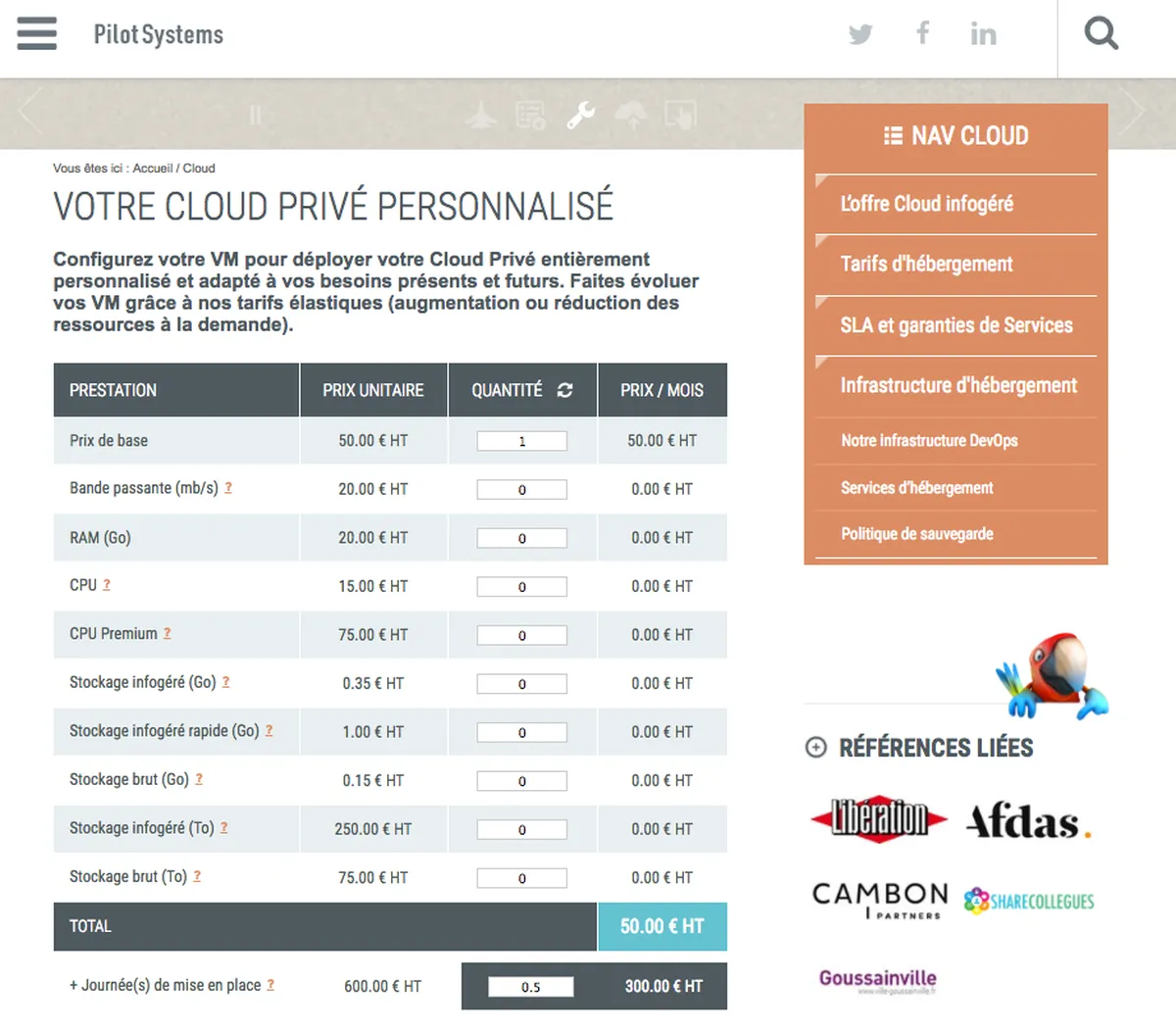Go to previous banner slide arrow
The width and height of the screenshot is (1176, 1029).
click(x=29, y=110)
